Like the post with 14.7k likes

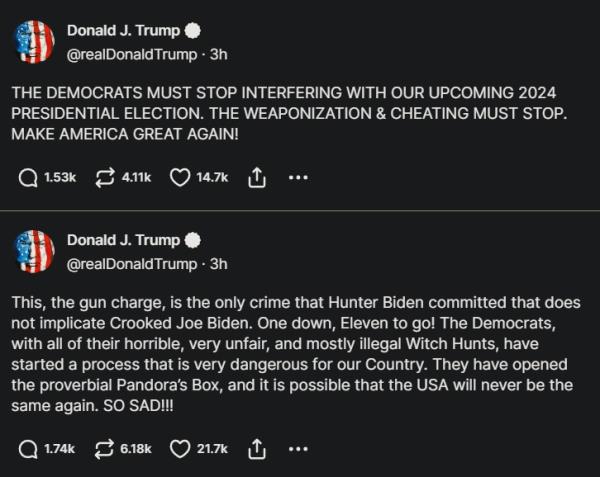pyautogui.click(x=180, y=178)
